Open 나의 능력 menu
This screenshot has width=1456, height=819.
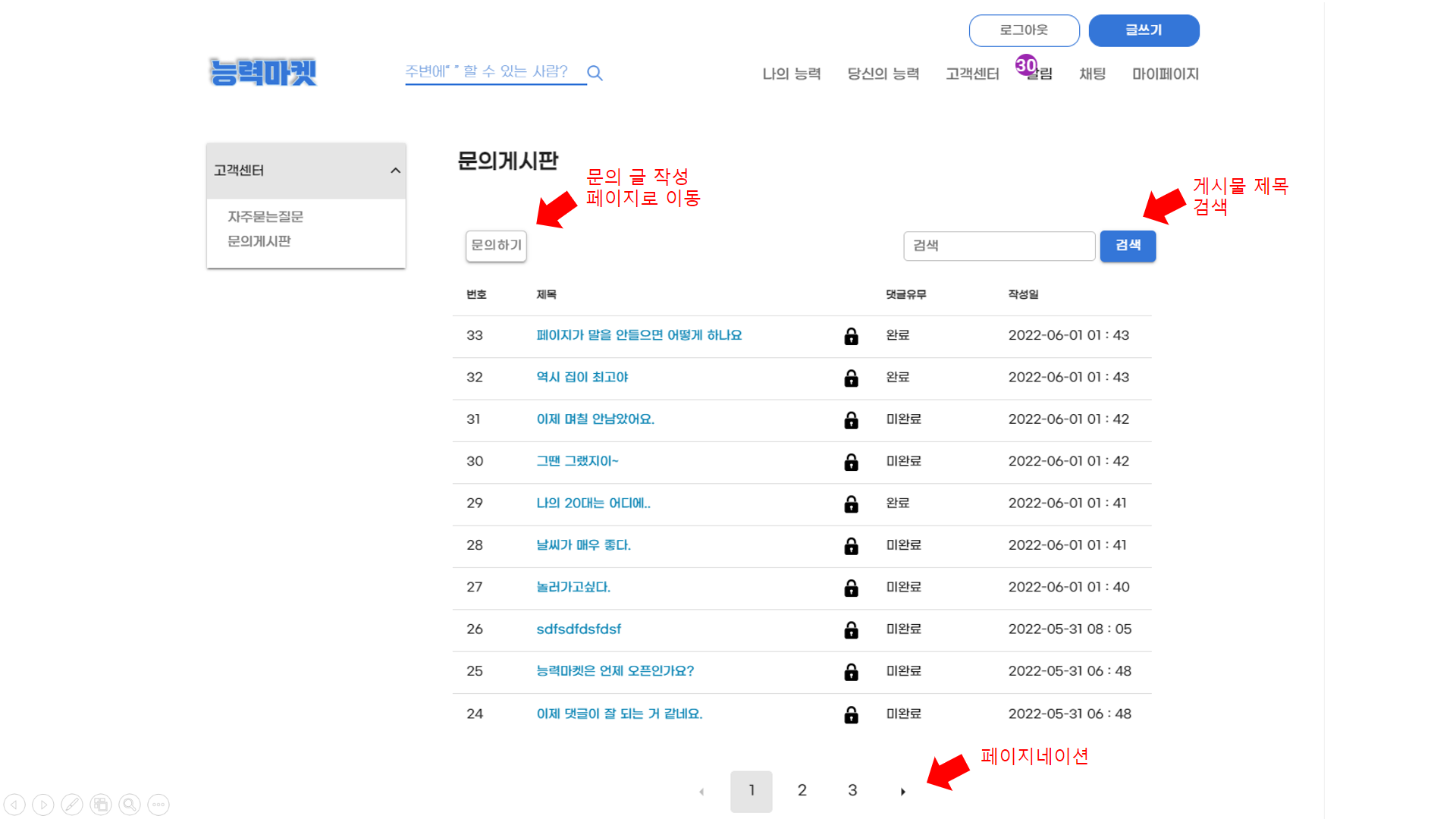coord(792,74)
